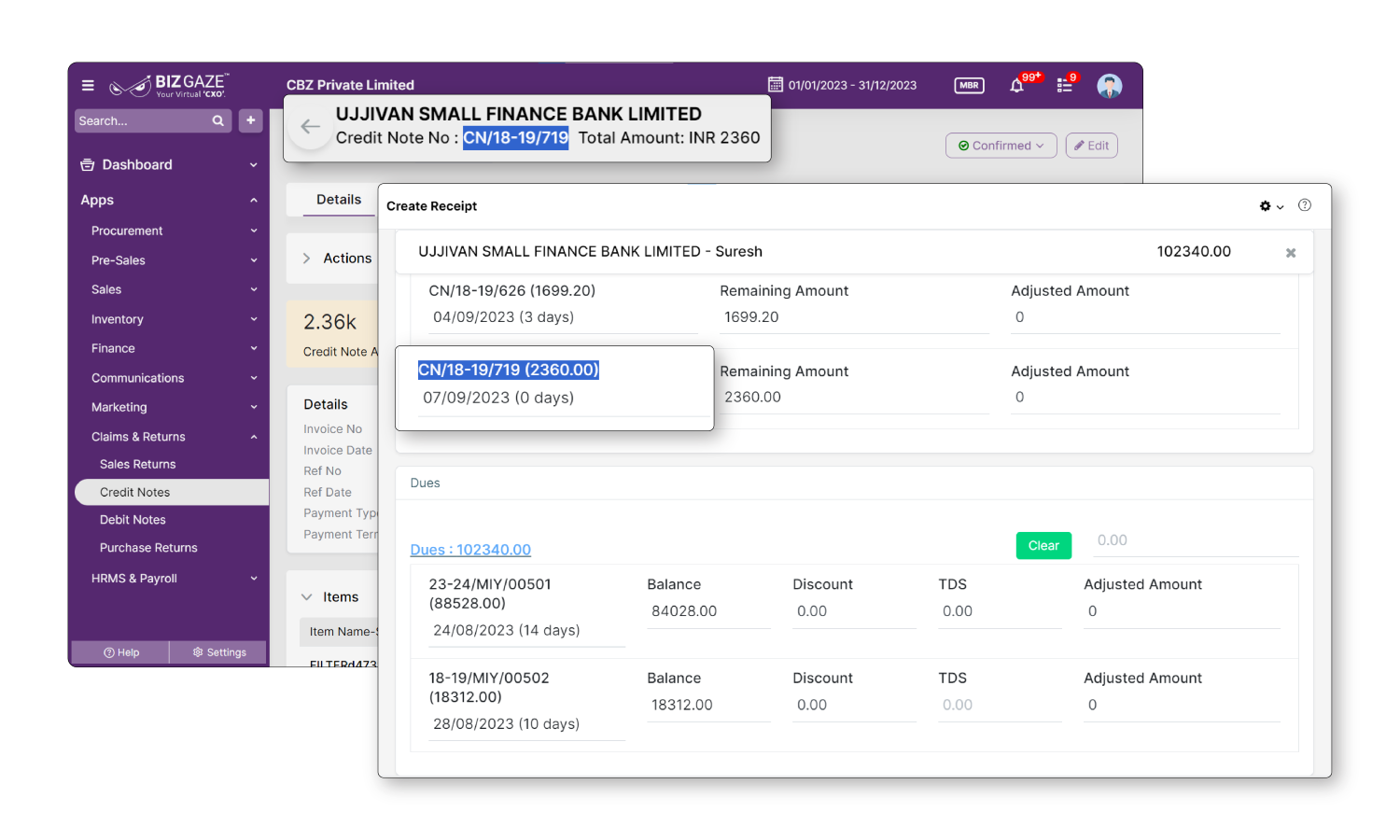Expand the Pre-Sales menu

253,260
